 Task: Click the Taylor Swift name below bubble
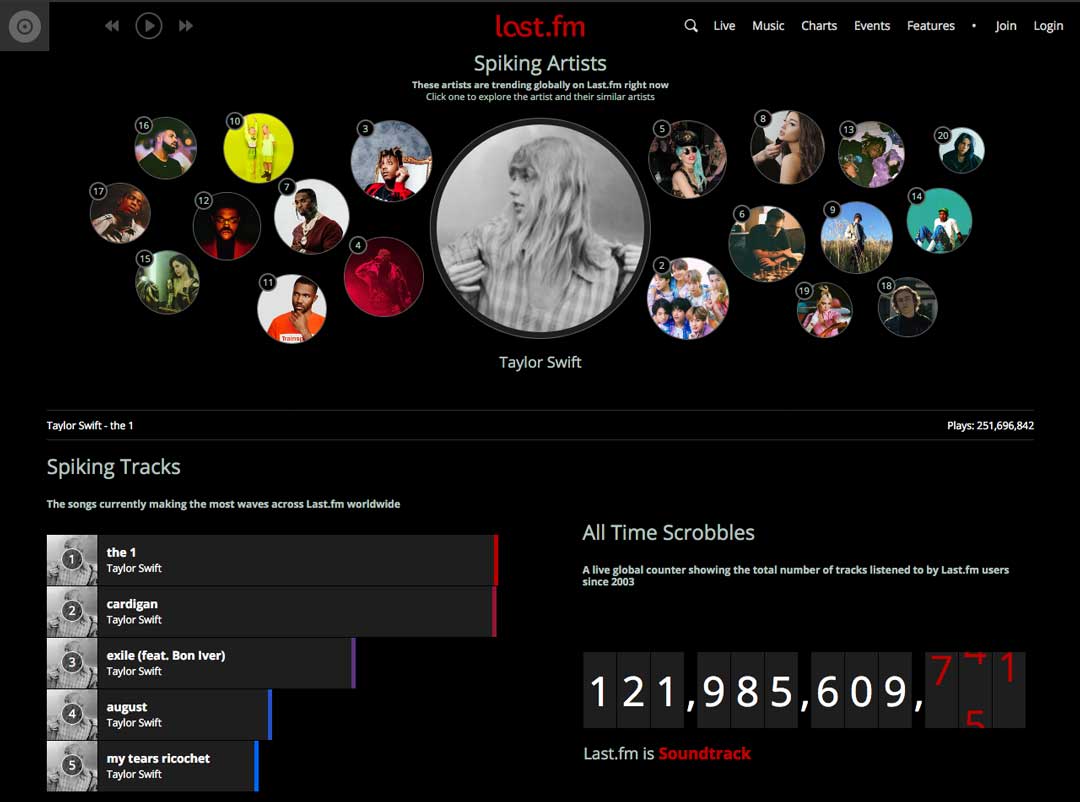[540, 362]
